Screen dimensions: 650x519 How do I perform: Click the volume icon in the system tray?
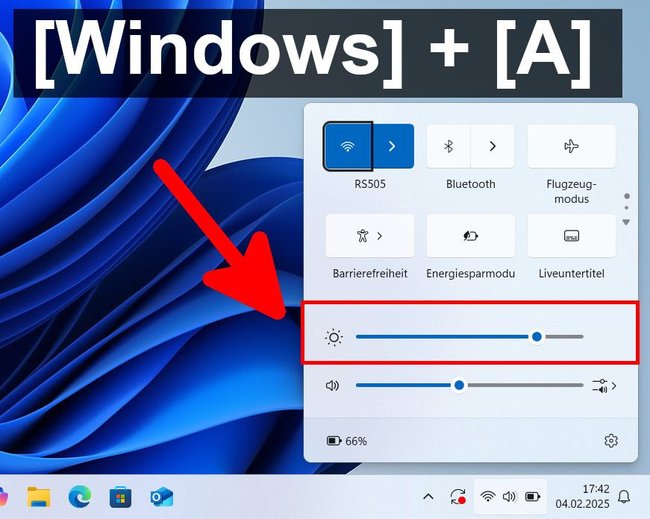pos(509,496)
